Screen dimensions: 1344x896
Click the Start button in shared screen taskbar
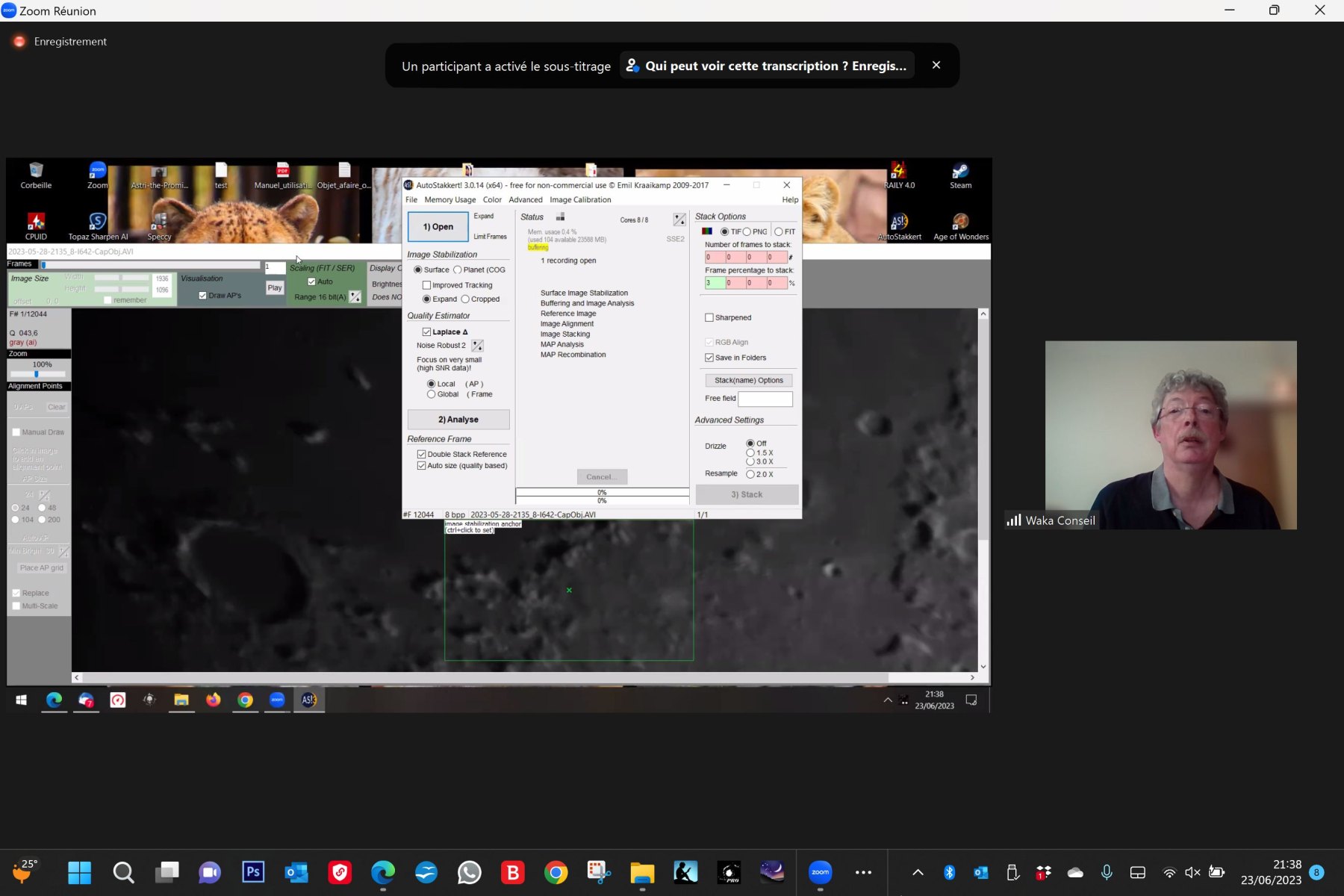pos(22,700)
